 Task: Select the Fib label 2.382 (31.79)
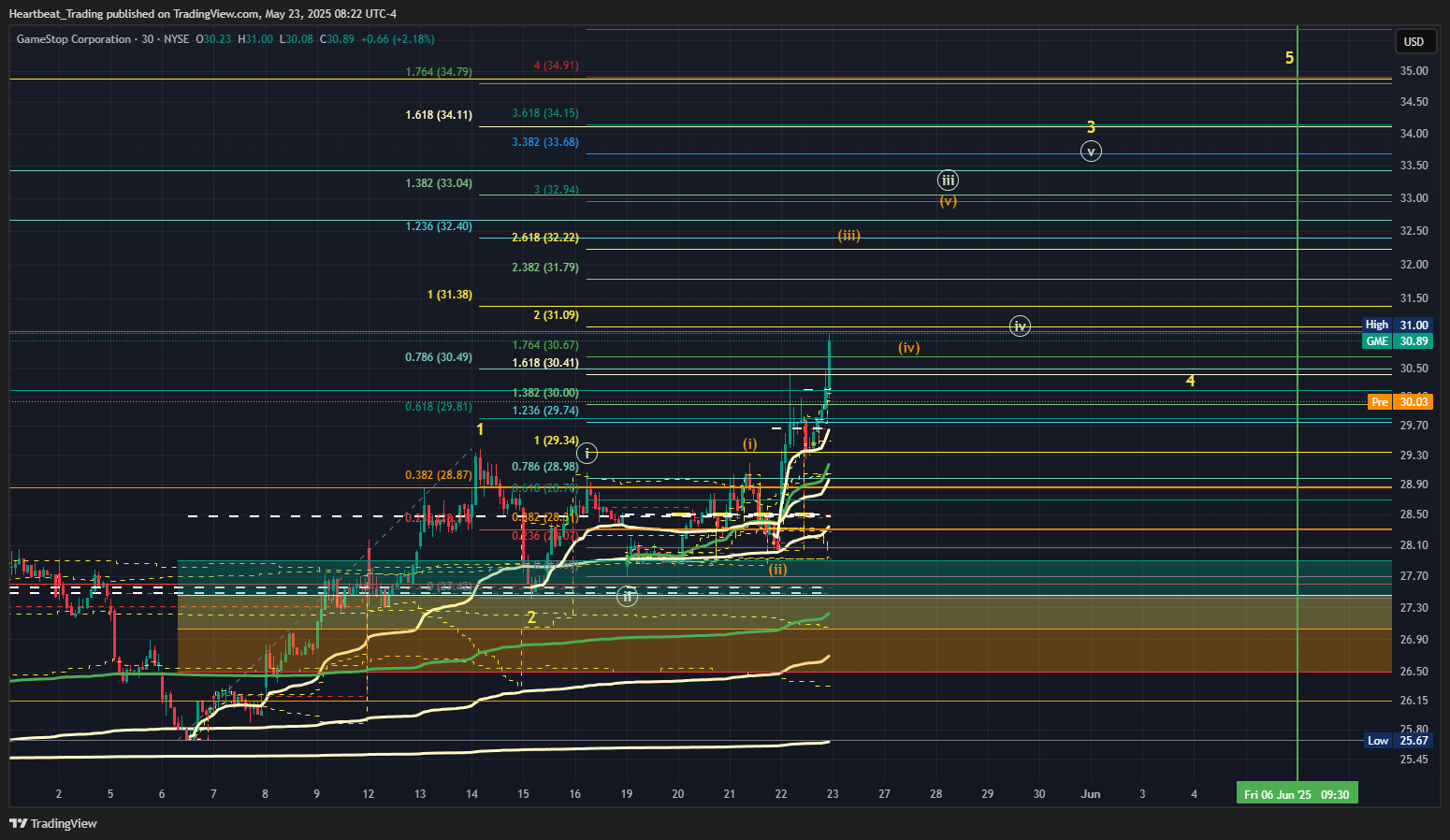(545, 268)
